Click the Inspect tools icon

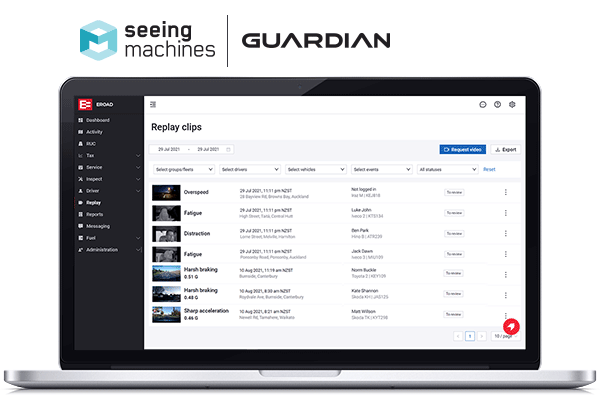pyautogui.click(x=81, y=179)
